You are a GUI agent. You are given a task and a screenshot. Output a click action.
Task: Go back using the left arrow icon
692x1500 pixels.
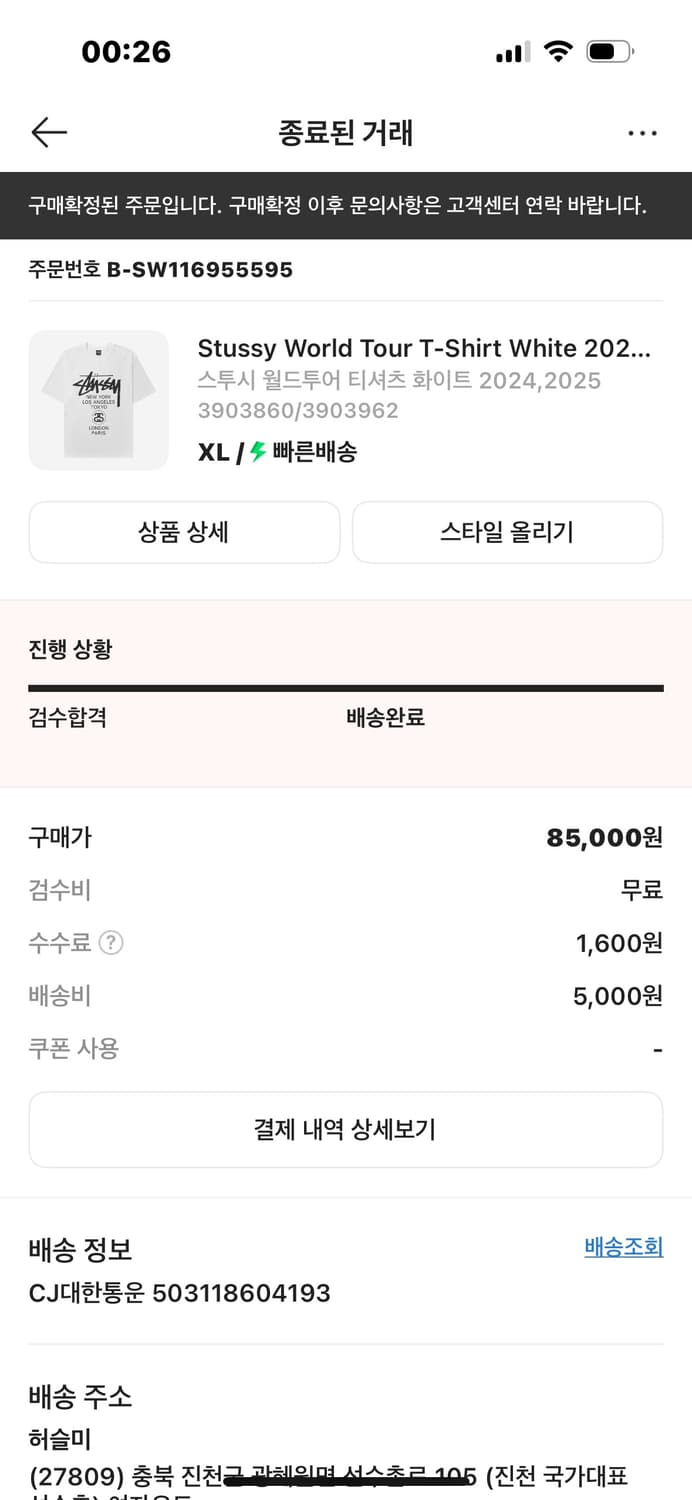tap(48, 132)
